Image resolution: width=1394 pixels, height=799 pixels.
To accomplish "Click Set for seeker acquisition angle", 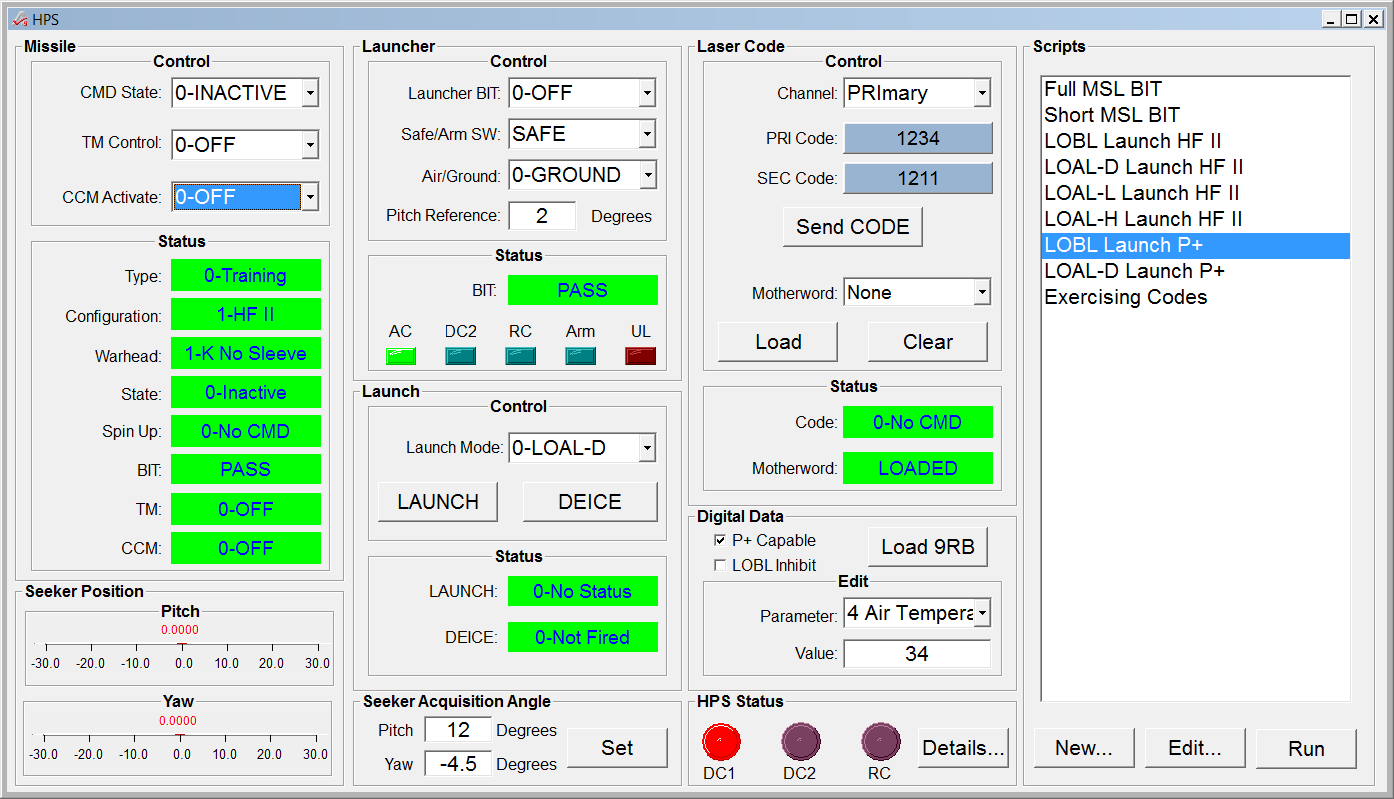I will [x=617, y=748].
